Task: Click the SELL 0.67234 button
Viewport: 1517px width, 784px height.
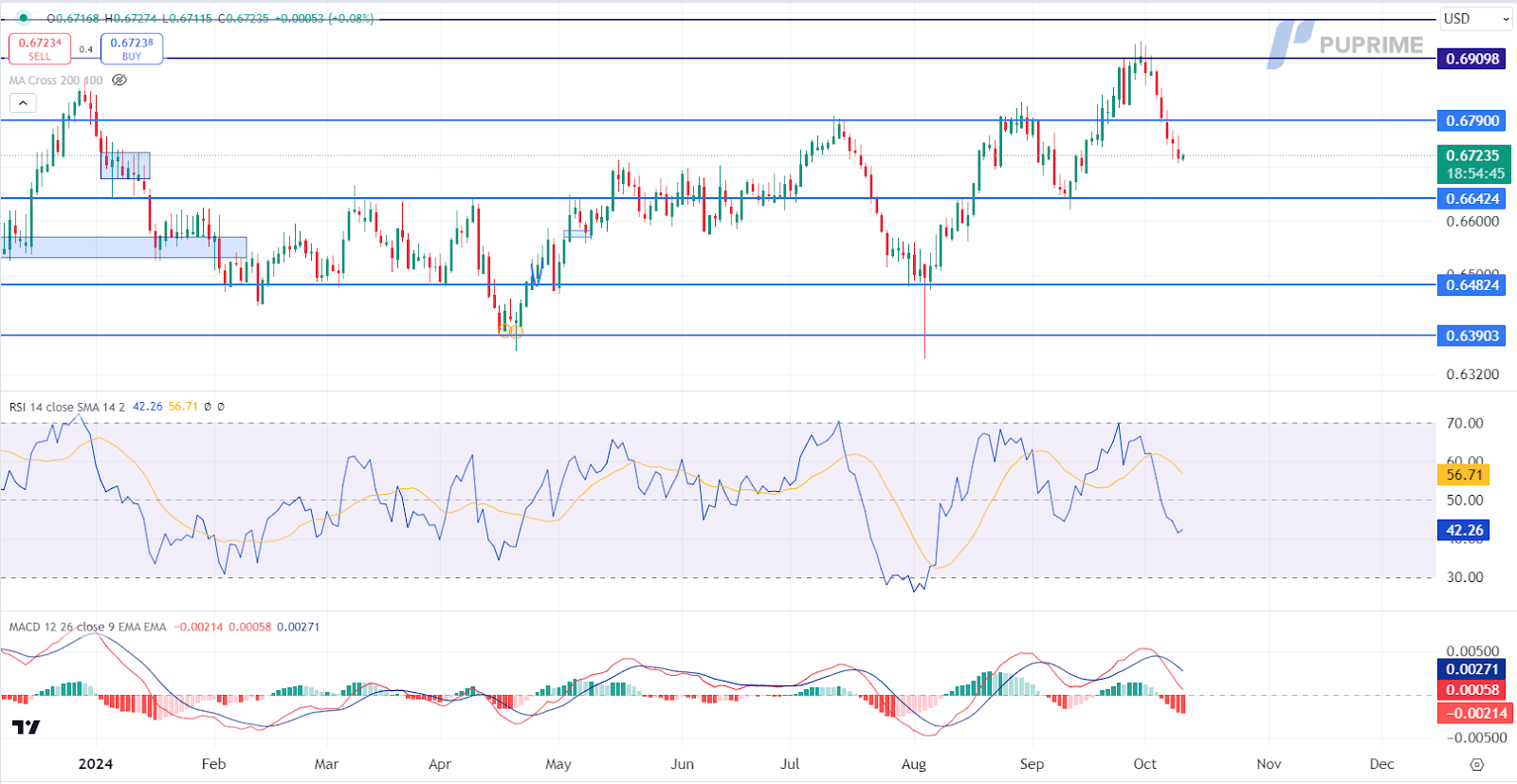Action: tap(40, 48)
